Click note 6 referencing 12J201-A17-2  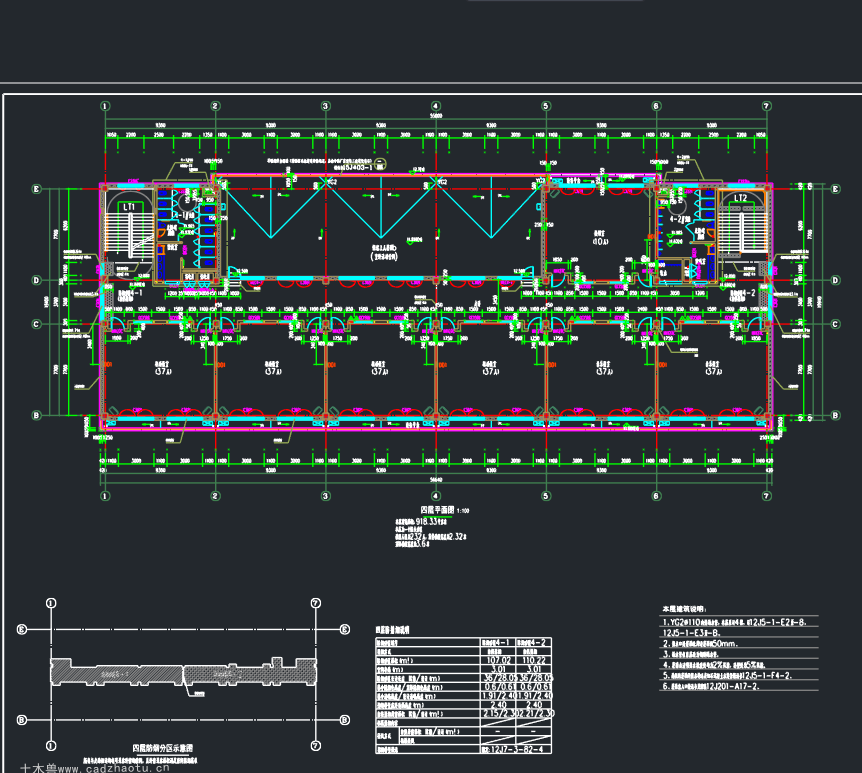point(711,686)
